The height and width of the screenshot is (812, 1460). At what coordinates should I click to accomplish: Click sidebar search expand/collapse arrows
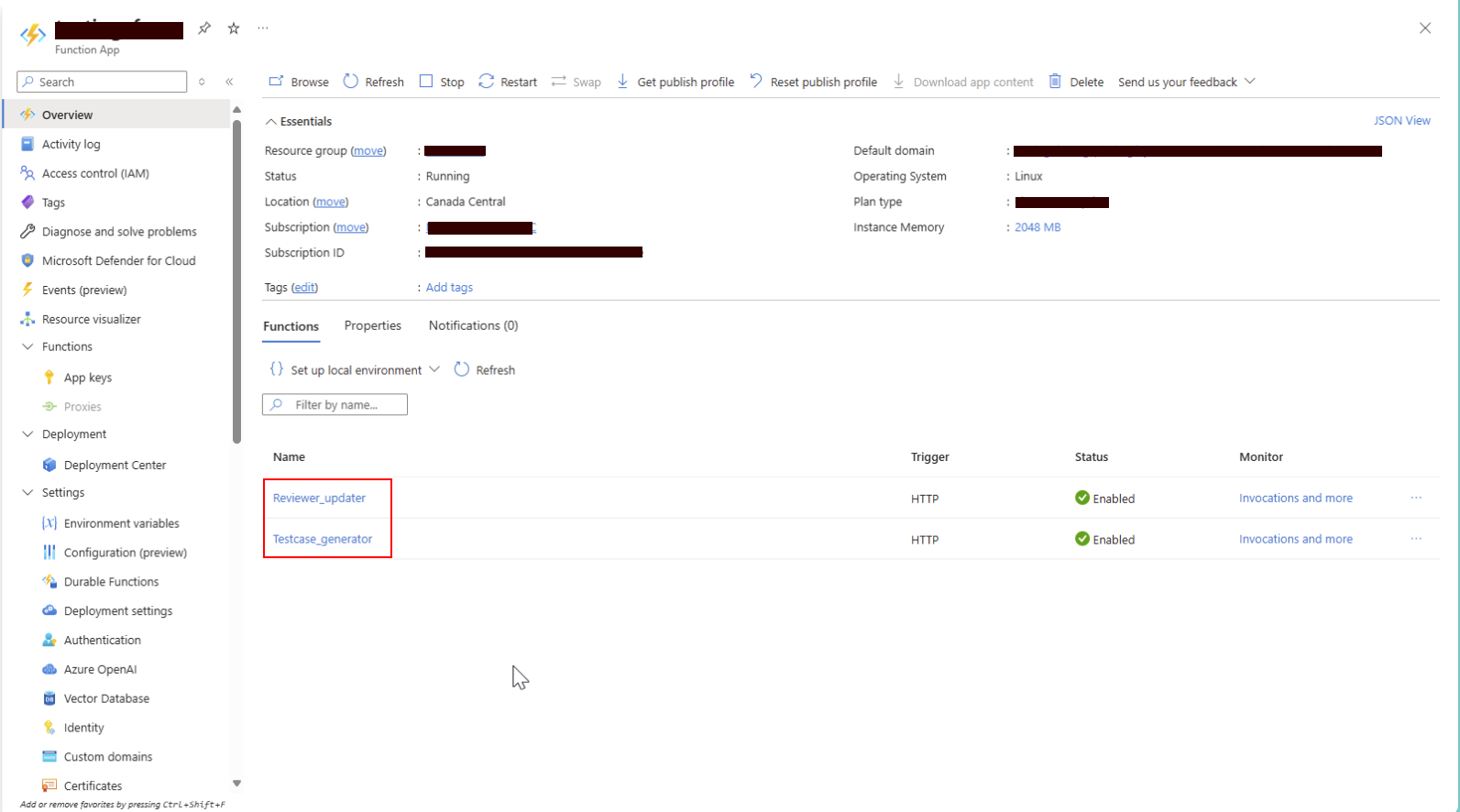pos(202,82)
